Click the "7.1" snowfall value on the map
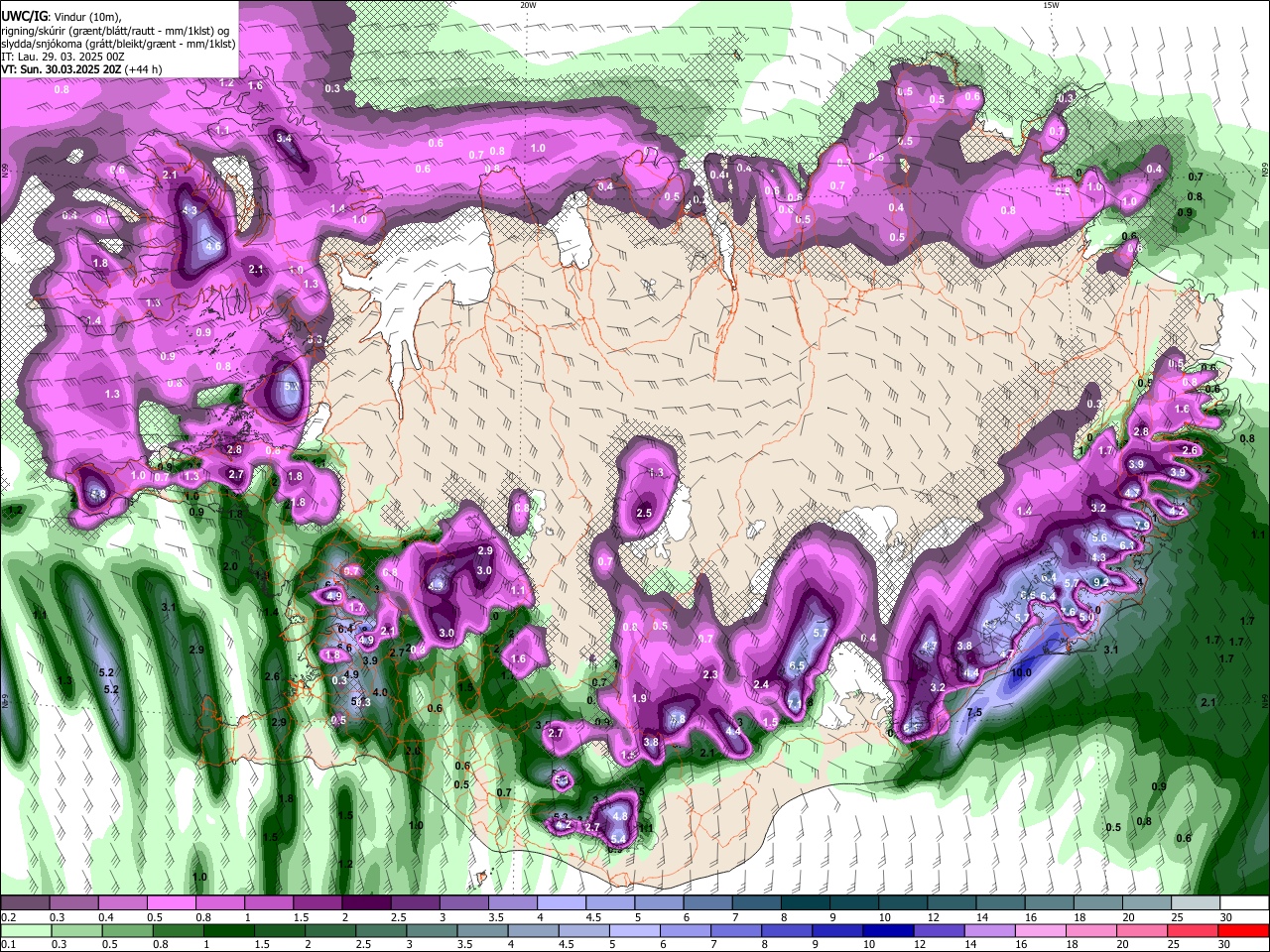Screen dimensions: 1270x952 (796, 702)
